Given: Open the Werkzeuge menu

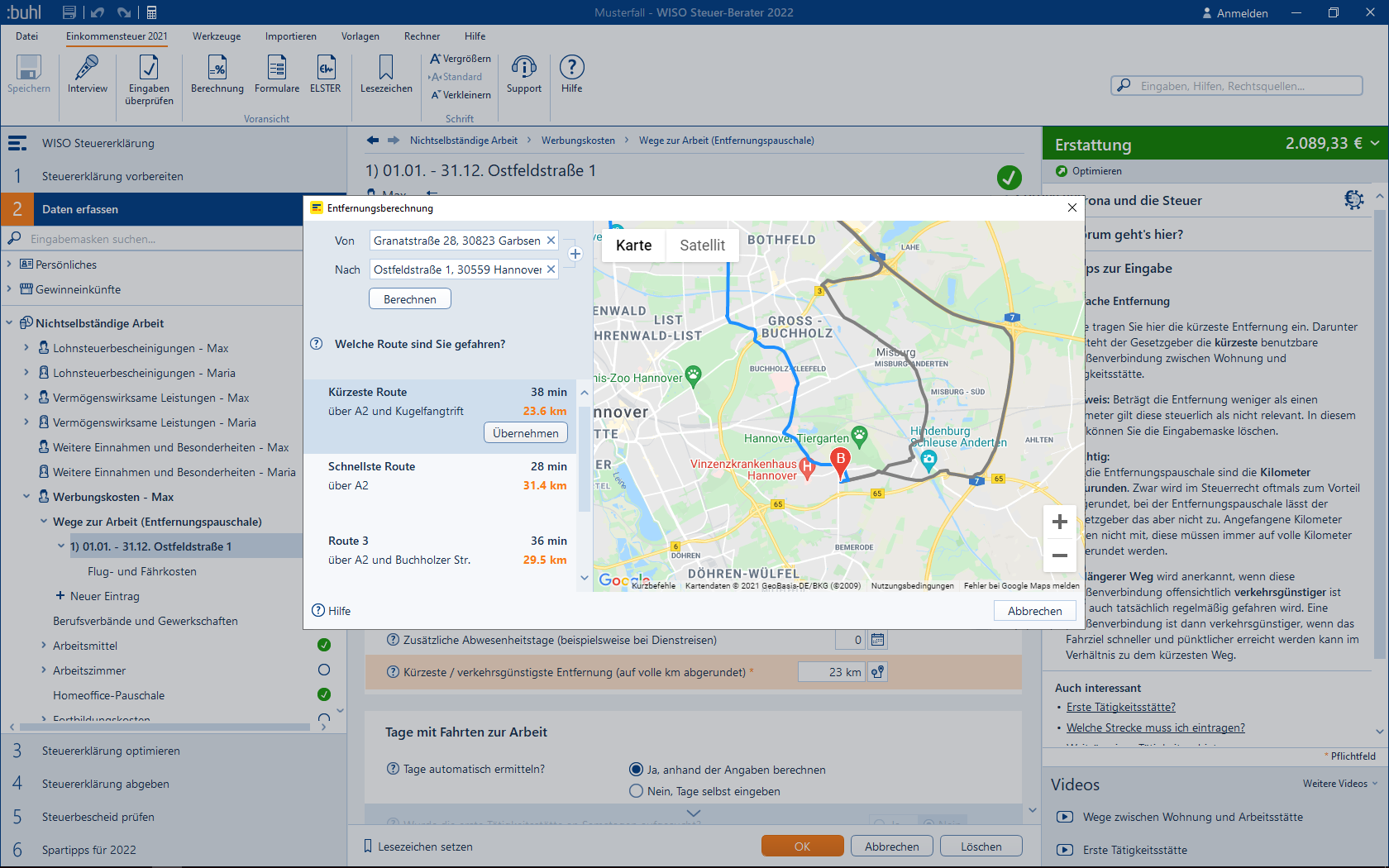Looking at the screenshot, I should pyautogui.click(x=217, y=36).
